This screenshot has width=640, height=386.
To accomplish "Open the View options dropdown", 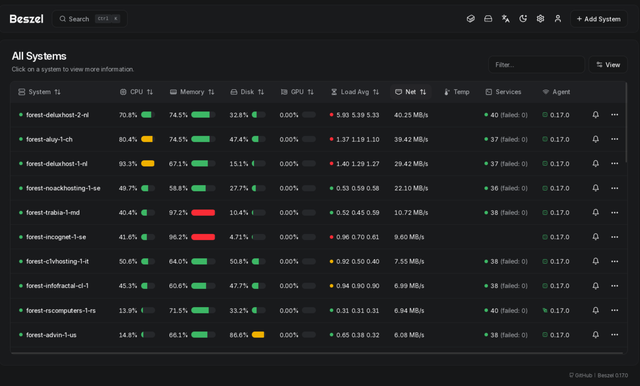I will (x=608, y=64).
